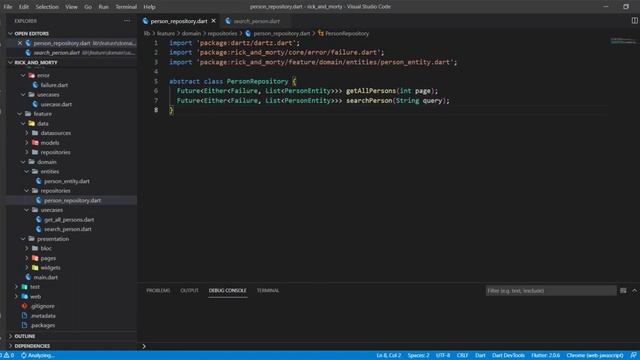Open the Terminal menu
Screen dimensions: 640x360
point(126,7)
